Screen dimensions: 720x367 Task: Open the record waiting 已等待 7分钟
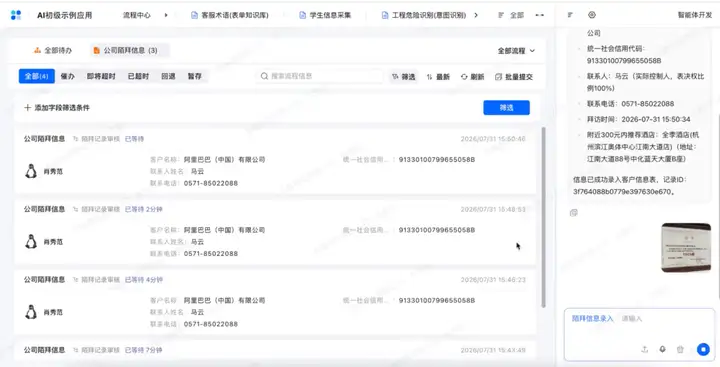(275, 350)
